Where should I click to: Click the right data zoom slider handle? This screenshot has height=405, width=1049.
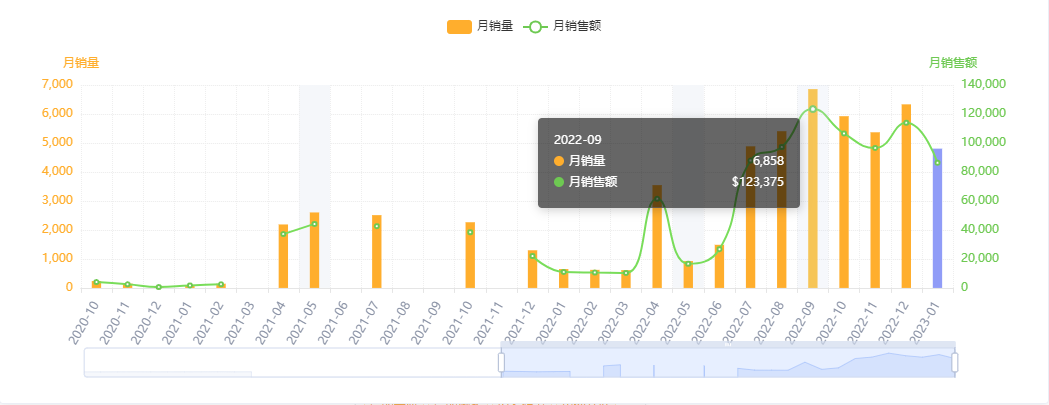coord(955,362)
